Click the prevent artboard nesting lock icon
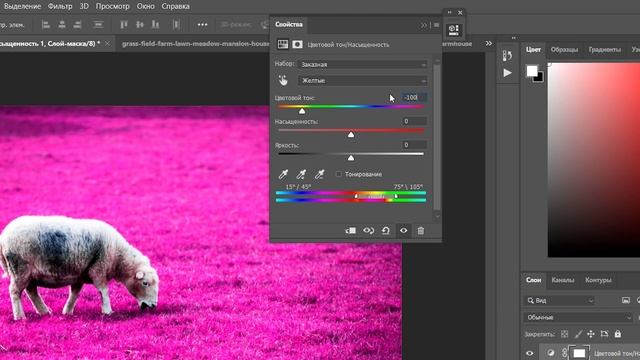The width and height of the screenshot is (640, 360). click(x=604, y=334)
